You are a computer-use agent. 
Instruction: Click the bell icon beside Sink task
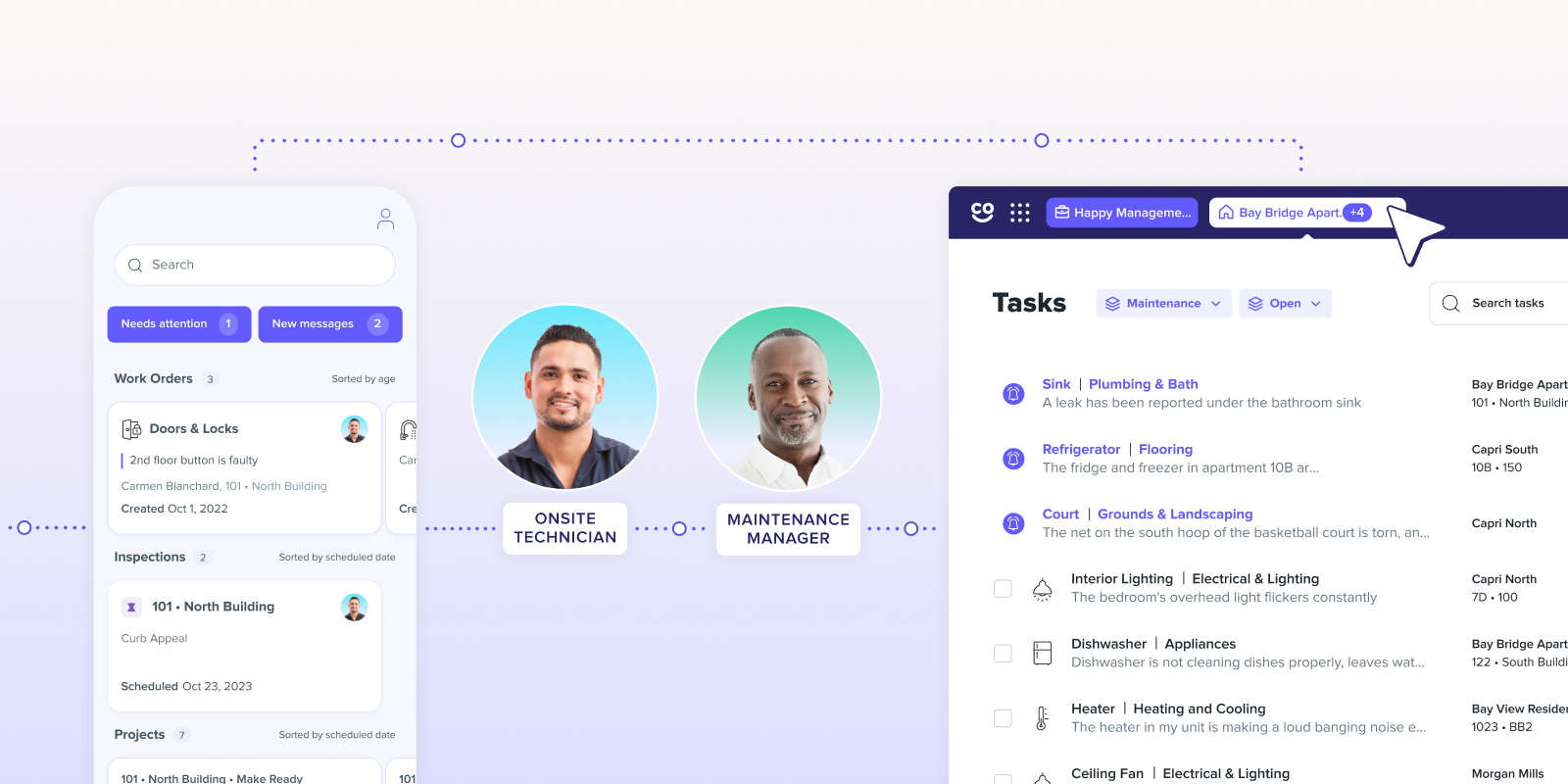pos(1013,394)
